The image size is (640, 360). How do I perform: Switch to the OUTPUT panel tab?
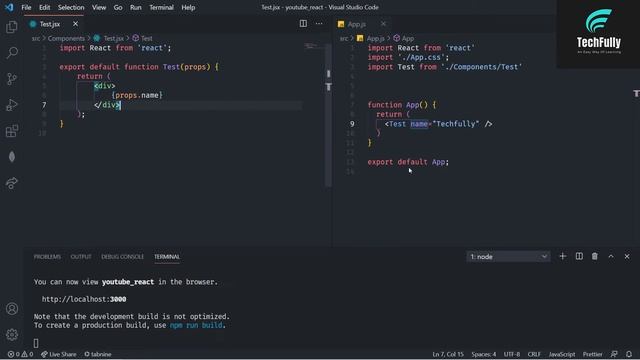coord(81,257)
